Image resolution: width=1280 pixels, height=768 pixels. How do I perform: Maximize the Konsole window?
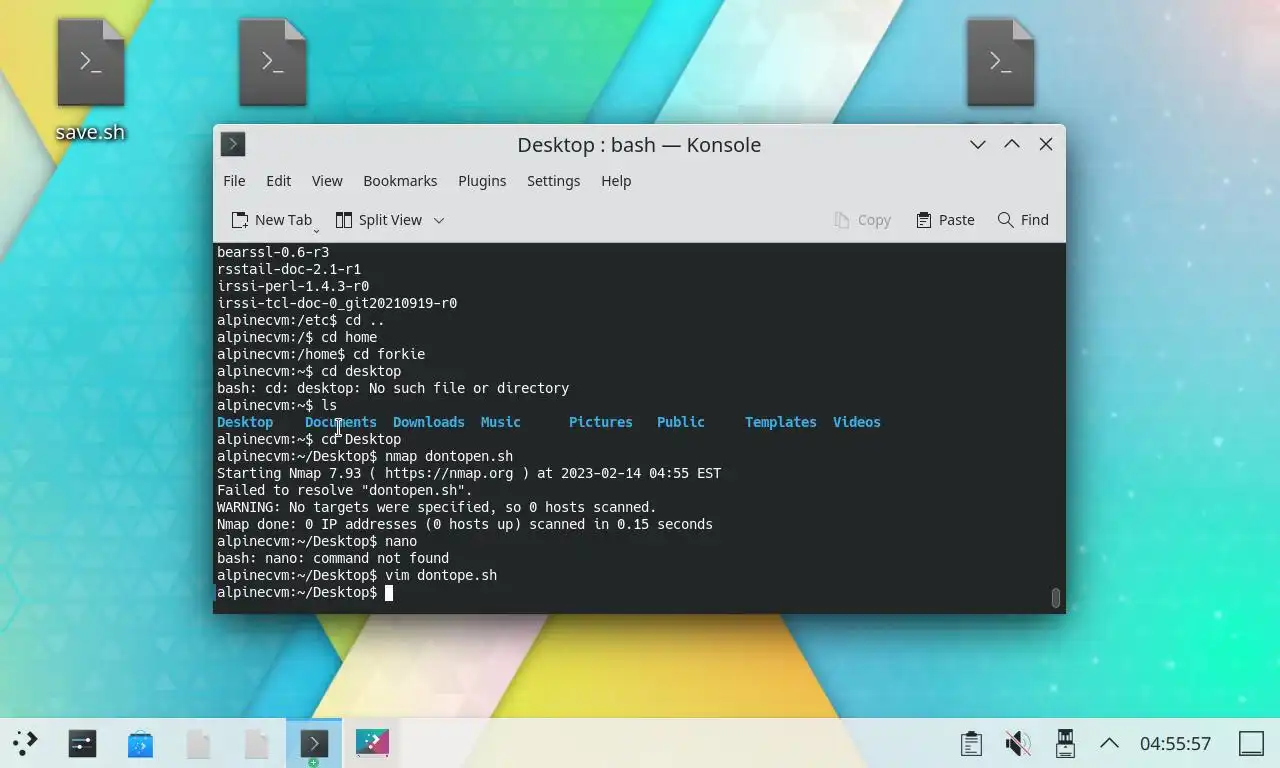pyautogui.click(x=1012, y=144)
